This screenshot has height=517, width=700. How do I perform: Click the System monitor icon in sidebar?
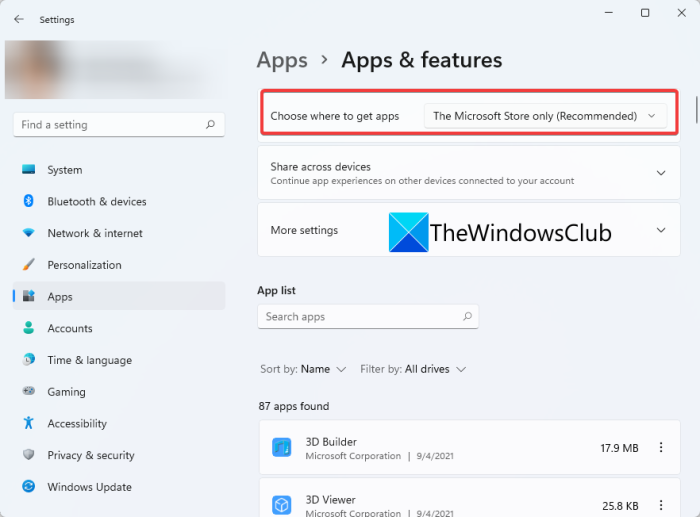coord(29,170)
